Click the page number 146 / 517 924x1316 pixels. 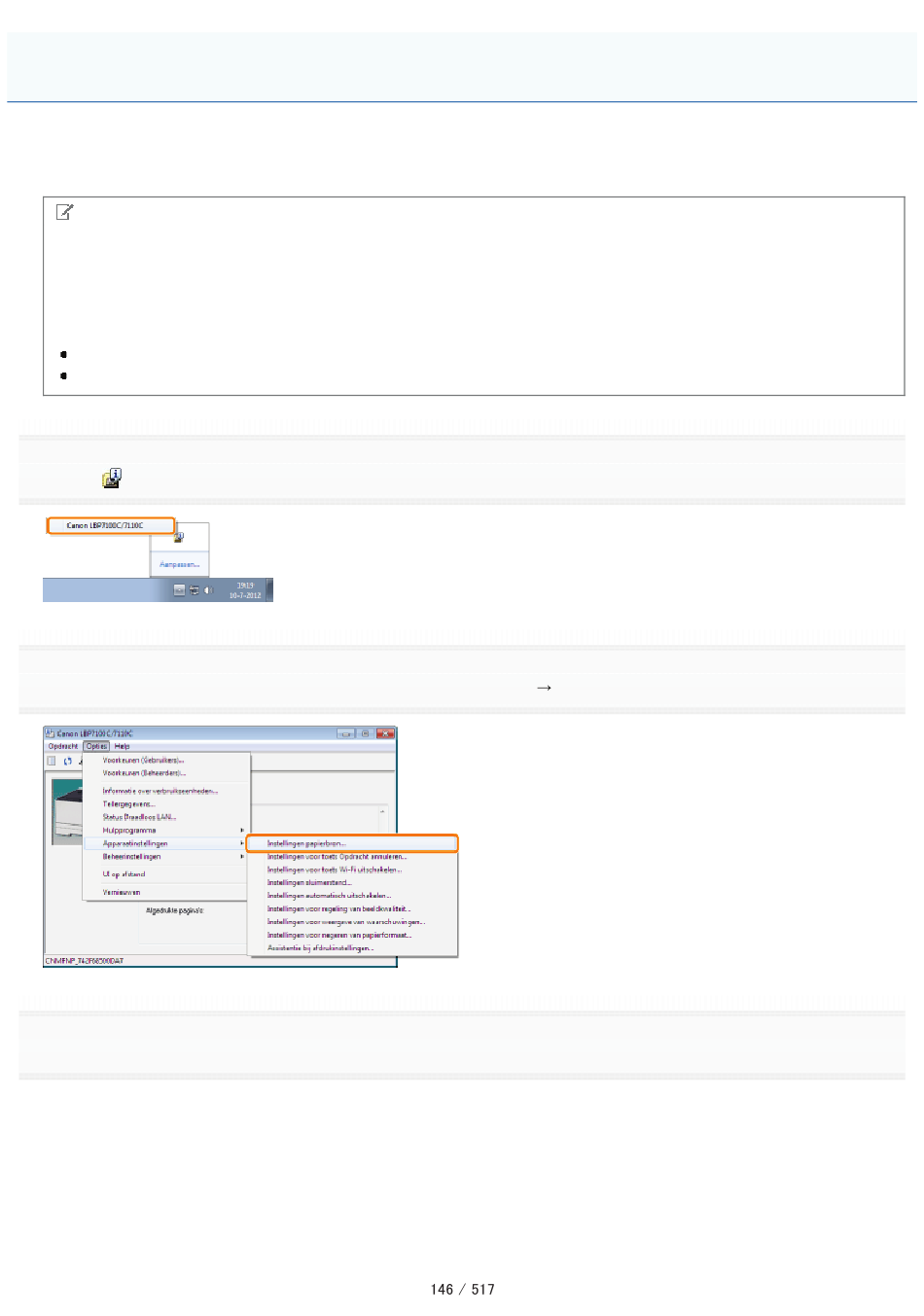click(463, 1290)
